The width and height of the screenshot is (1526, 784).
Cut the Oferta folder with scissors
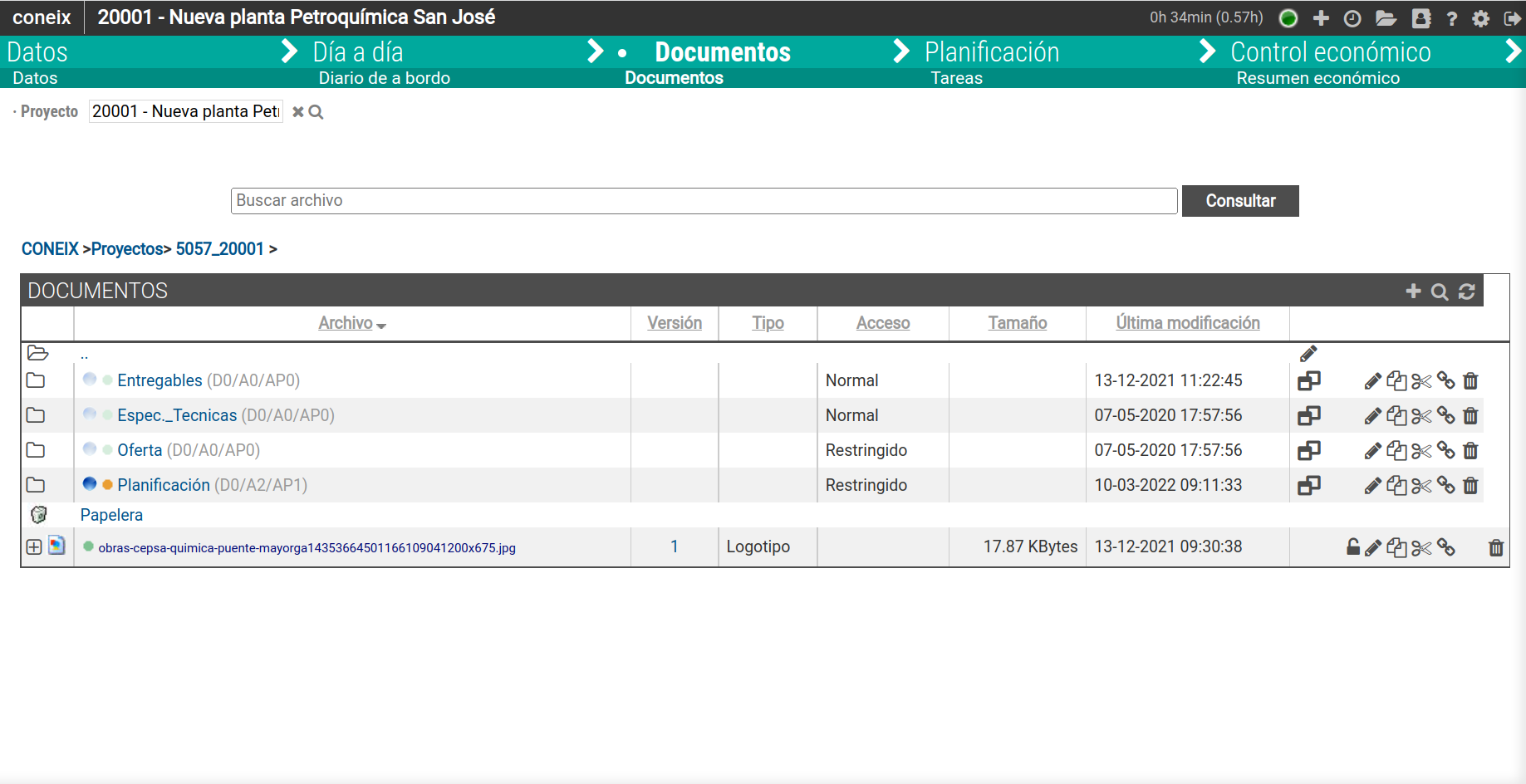pos(1421,451)
